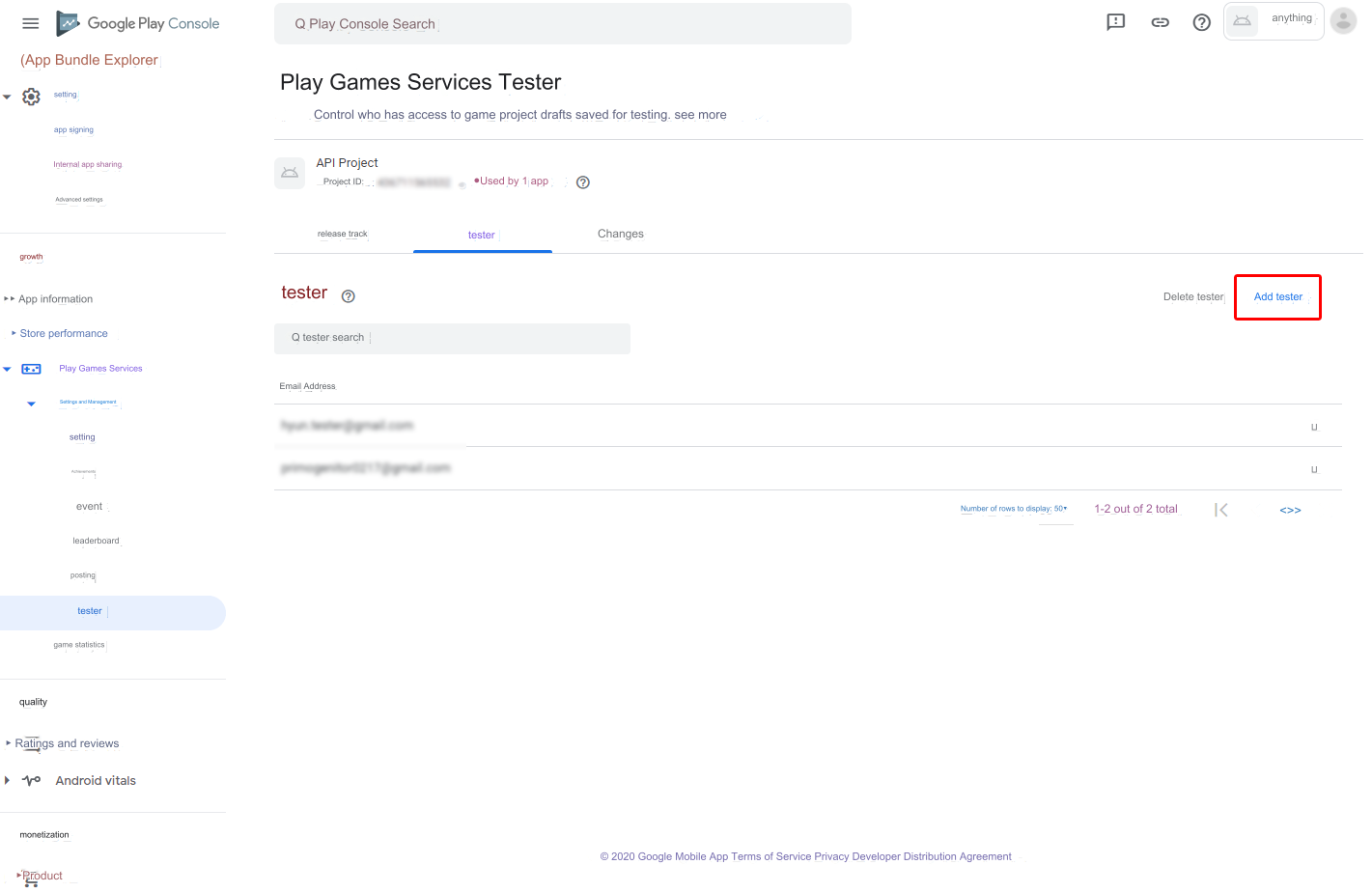Go to the first page of testers
Screen dimensions: 1372x893
pyautogui.click(x=1221, y=510)
